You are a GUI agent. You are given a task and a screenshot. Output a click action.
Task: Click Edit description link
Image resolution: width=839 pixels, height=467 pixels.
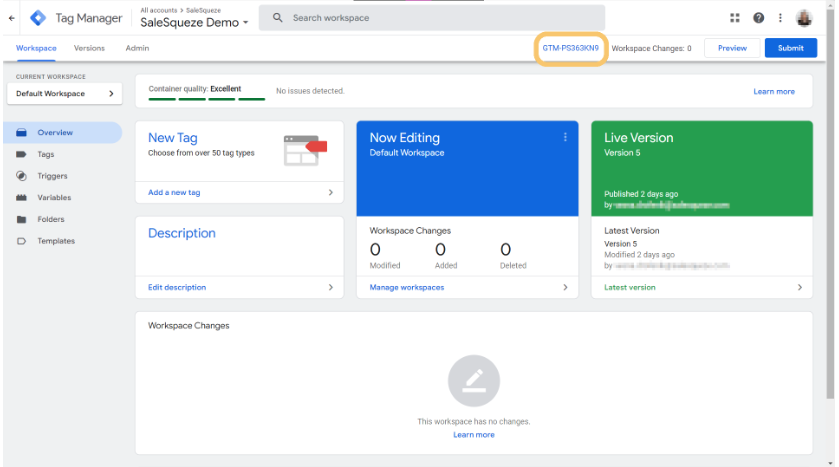click(177, 287)
